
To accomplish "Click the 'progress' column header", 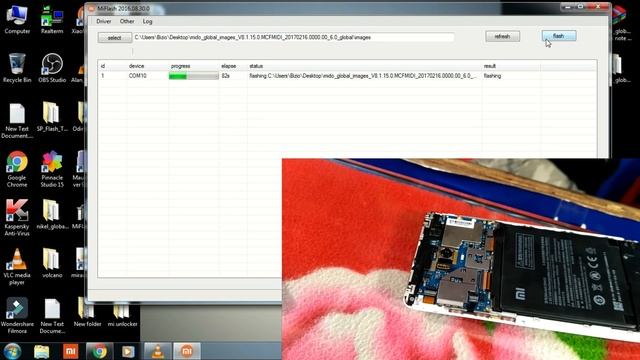I will coord(180,66).
